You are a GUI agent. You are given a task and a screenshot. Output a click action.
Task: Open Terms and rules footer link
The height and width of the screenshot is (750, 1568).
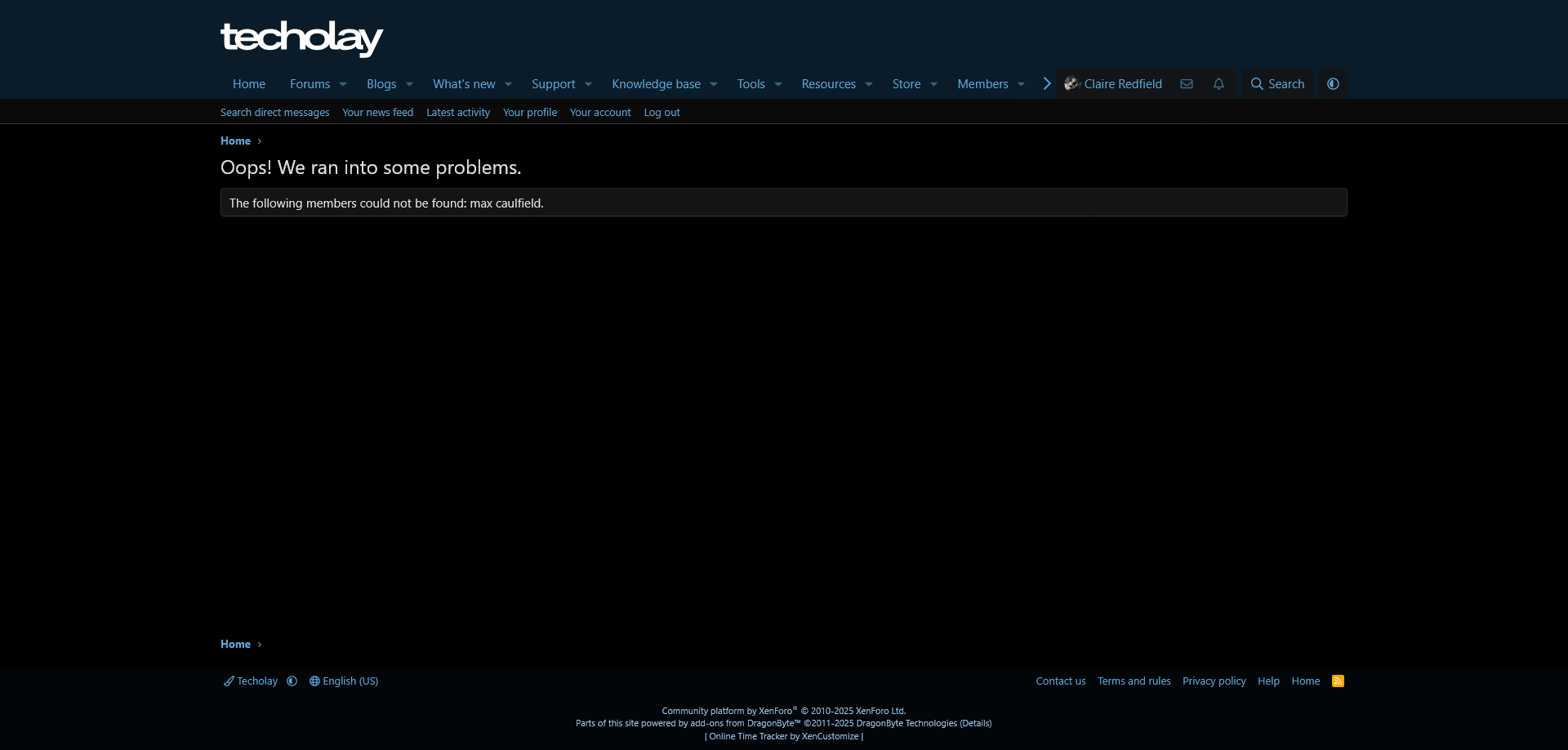[x=1134, y=681]
